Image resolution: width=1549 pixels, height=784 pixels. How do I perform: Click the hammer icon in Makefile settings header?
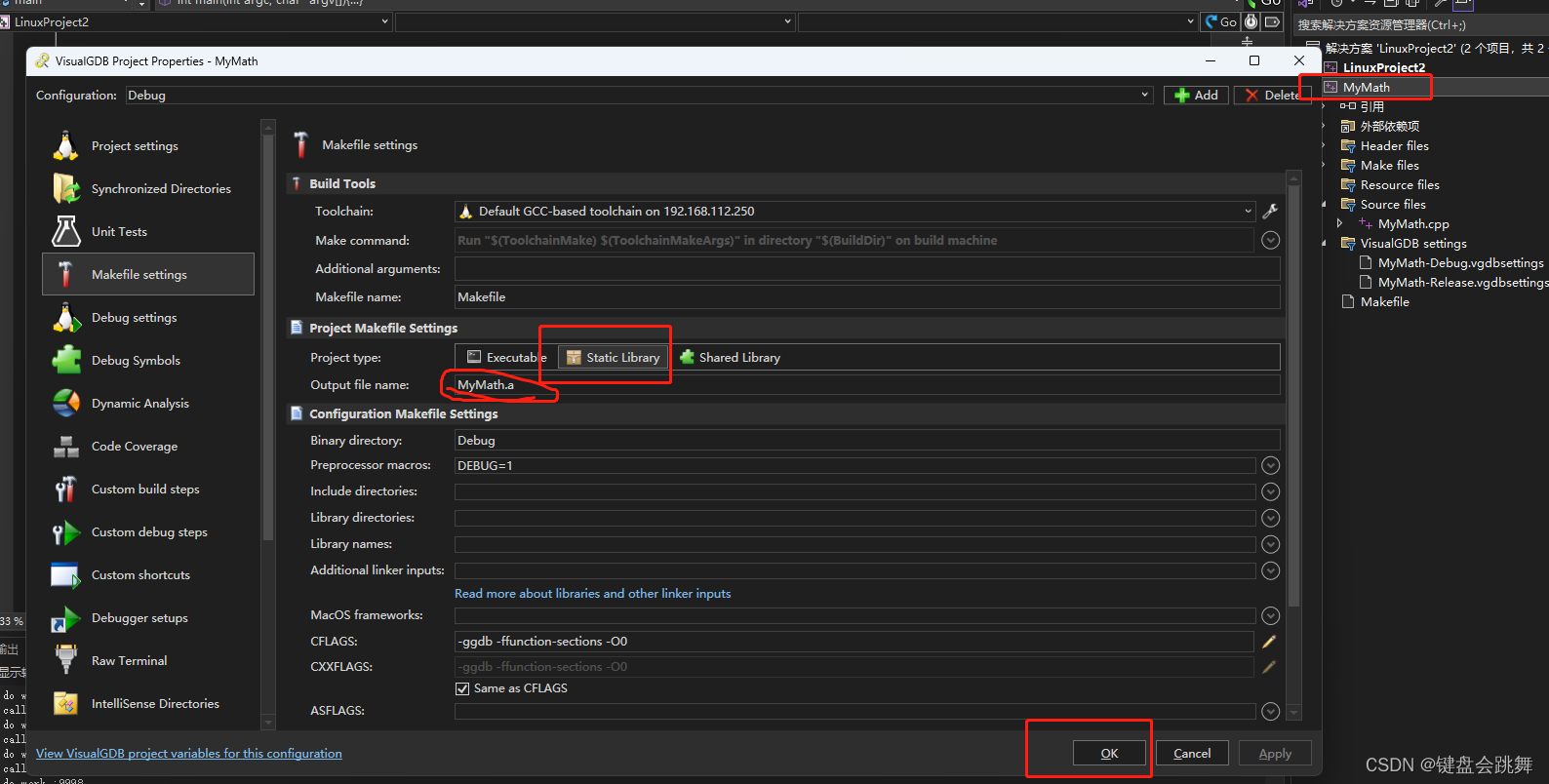click(x=301, y=144)
